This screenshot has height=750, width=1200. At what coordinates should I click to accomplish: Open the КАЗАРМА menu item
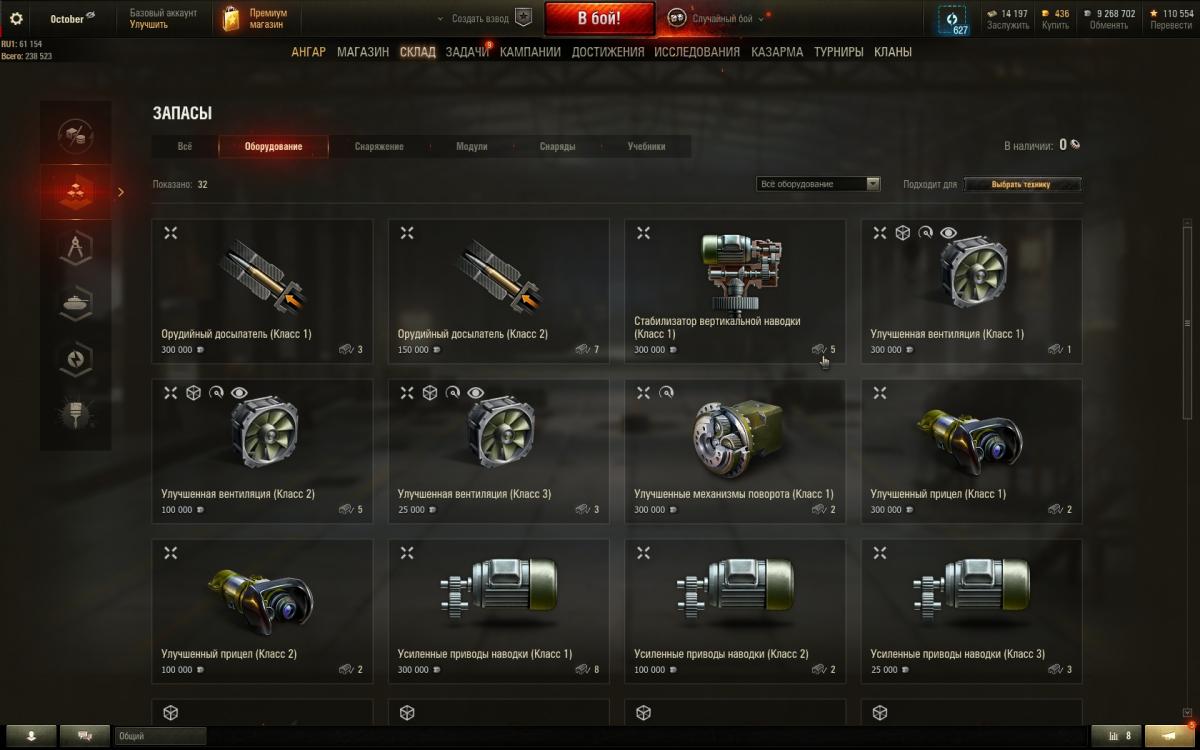[777, 52]
